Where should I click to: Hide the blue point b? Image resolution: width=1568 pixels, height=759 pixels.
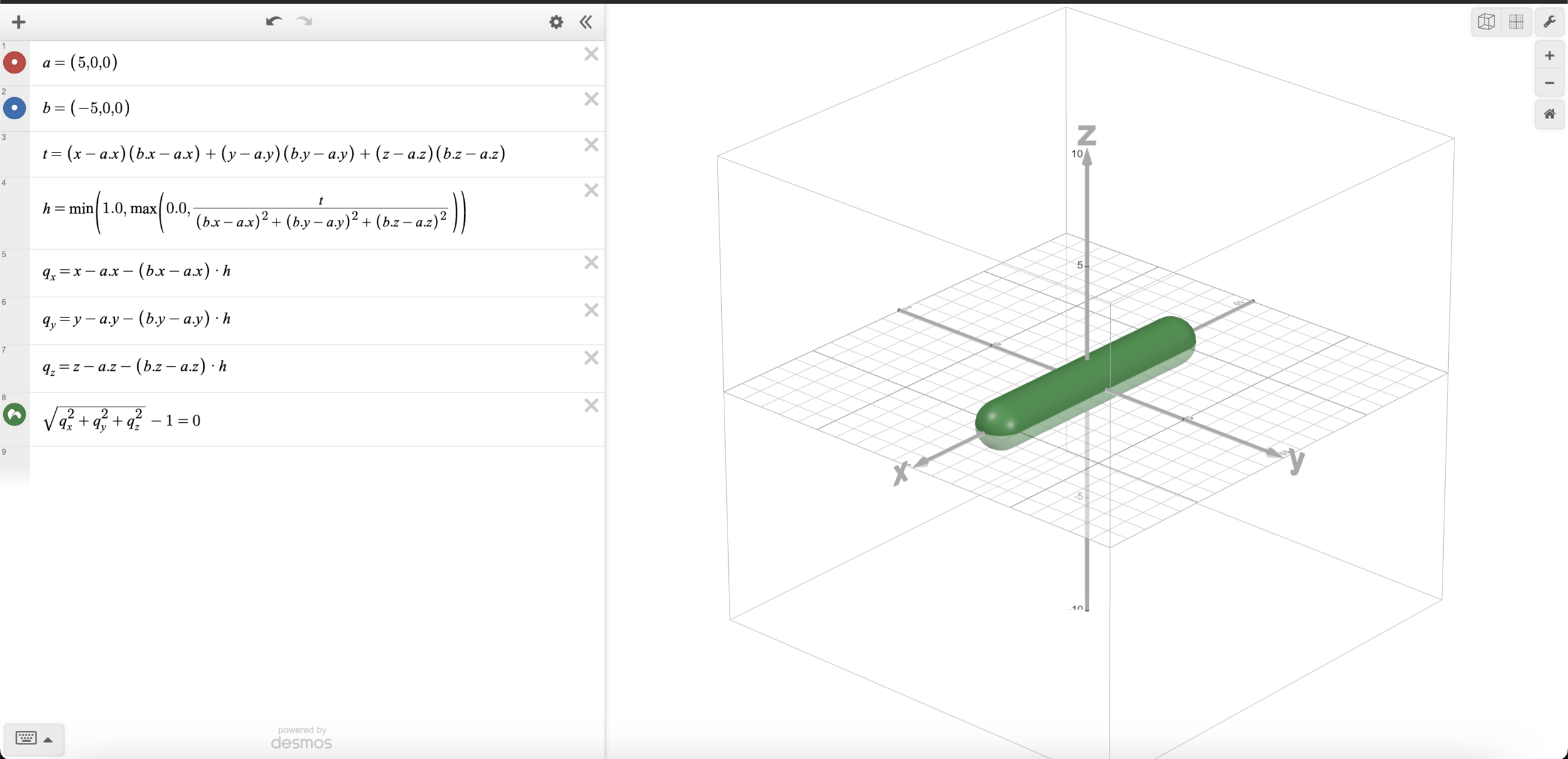click(14, 108)
